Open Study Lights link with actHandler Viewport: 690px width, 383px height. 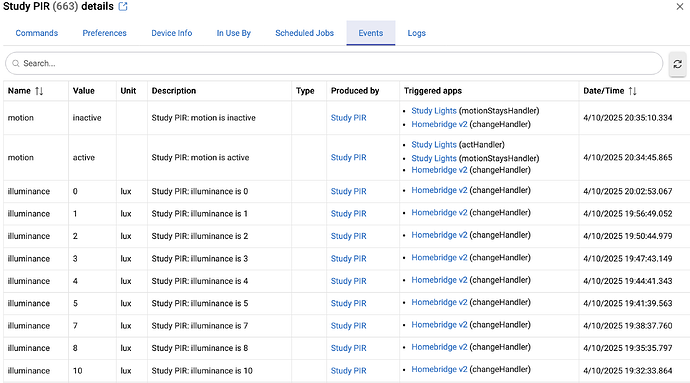pos(434,144)
